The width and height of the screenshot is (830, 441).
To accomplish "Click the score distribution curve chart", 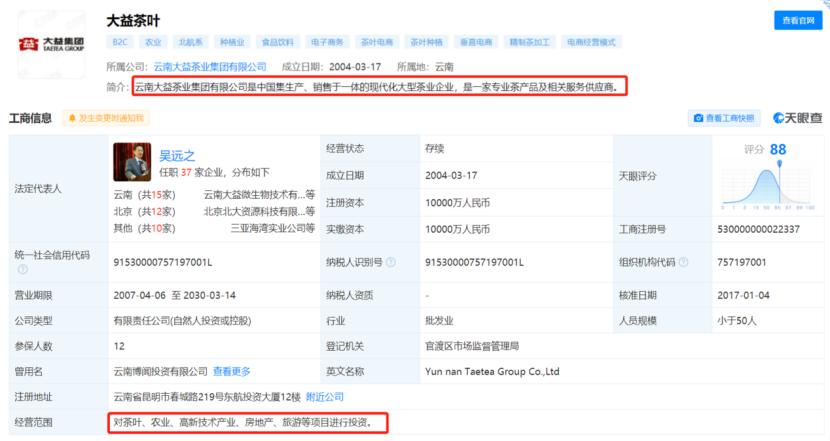I will click(768, 187).
